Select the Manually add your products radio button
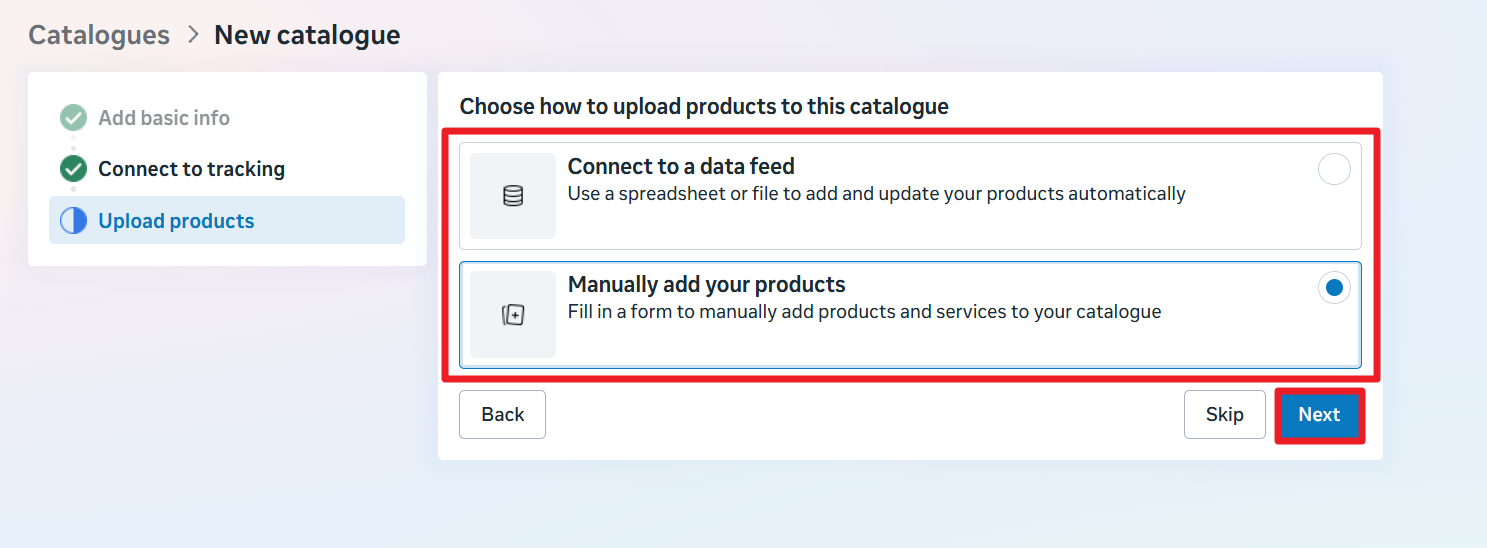Image resolution: width=1487 pixels, height=548 pixels. click(1334, 288)
